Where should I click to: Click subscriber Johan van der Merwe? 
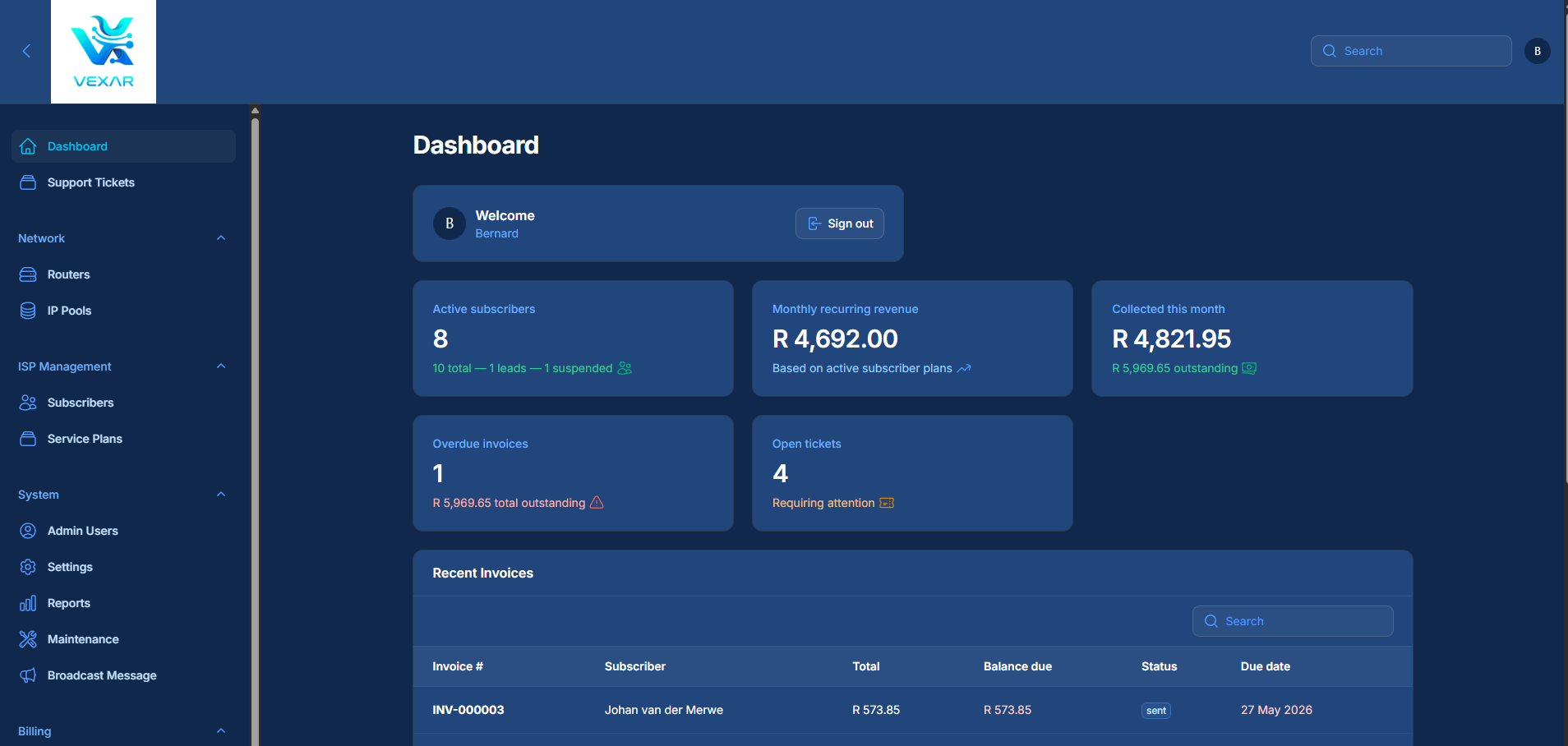[664, 710]
